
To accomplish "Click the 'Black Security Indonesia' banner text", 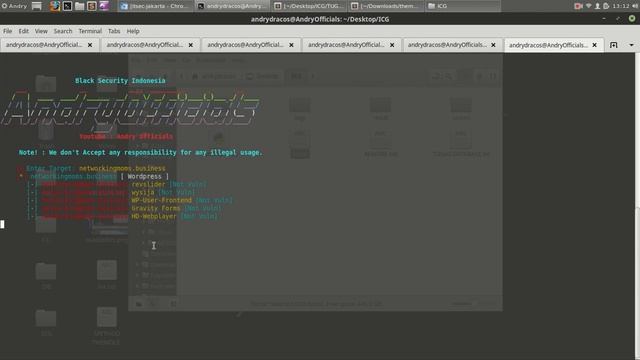I will click(120, 80).
